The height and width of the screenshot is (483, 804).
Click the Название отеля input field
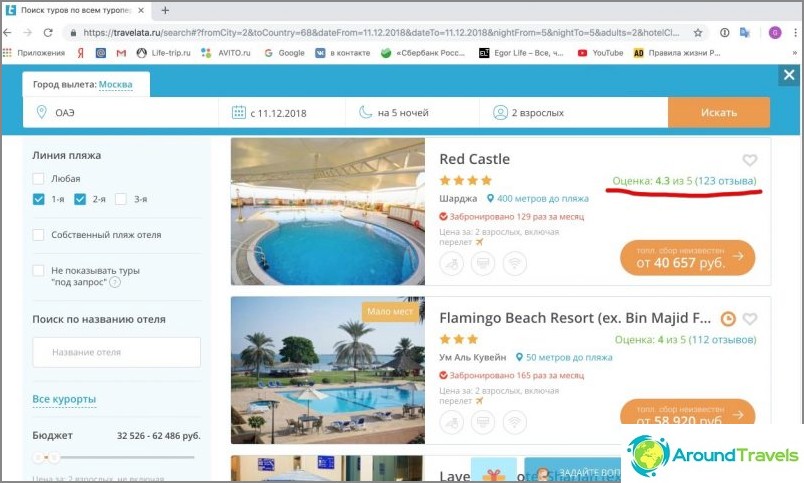(x=116, y=352)
